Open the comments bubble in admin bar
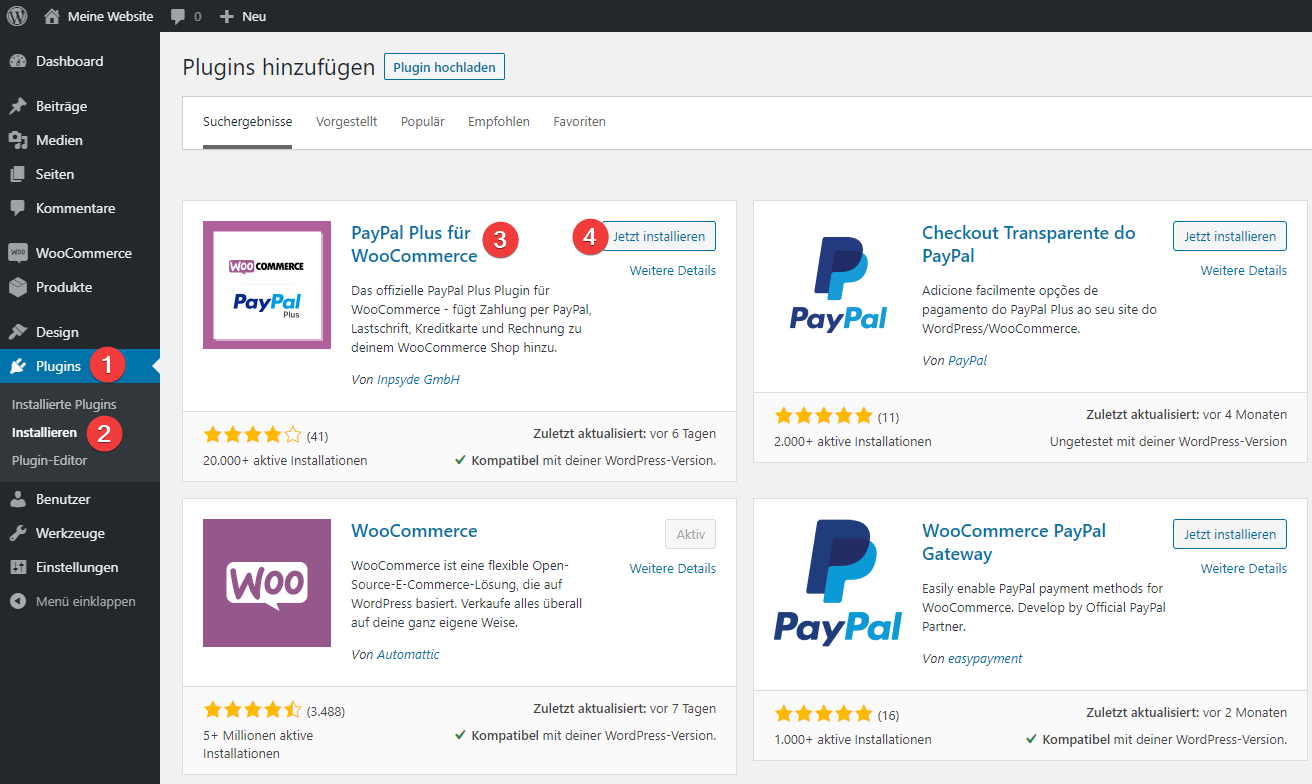This screenshot has height=784, width=1312. (178, 17)
